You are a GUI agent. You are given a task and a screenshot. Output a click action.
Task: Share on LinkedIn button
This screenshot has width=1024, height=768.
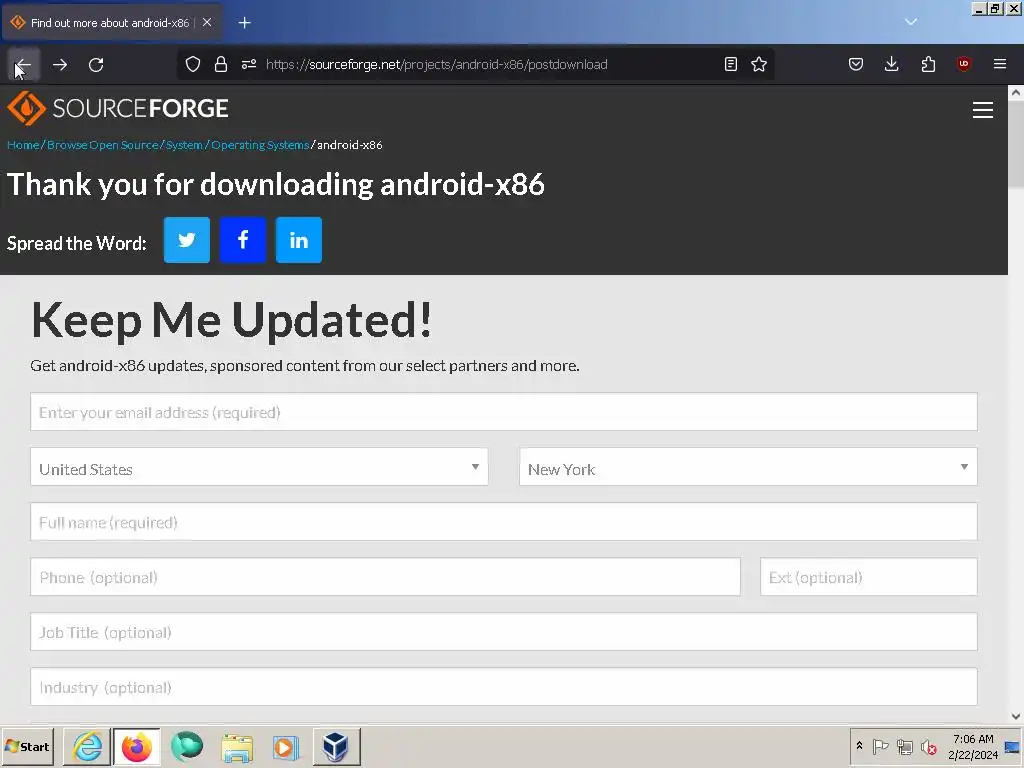click(x=299, y=240)
